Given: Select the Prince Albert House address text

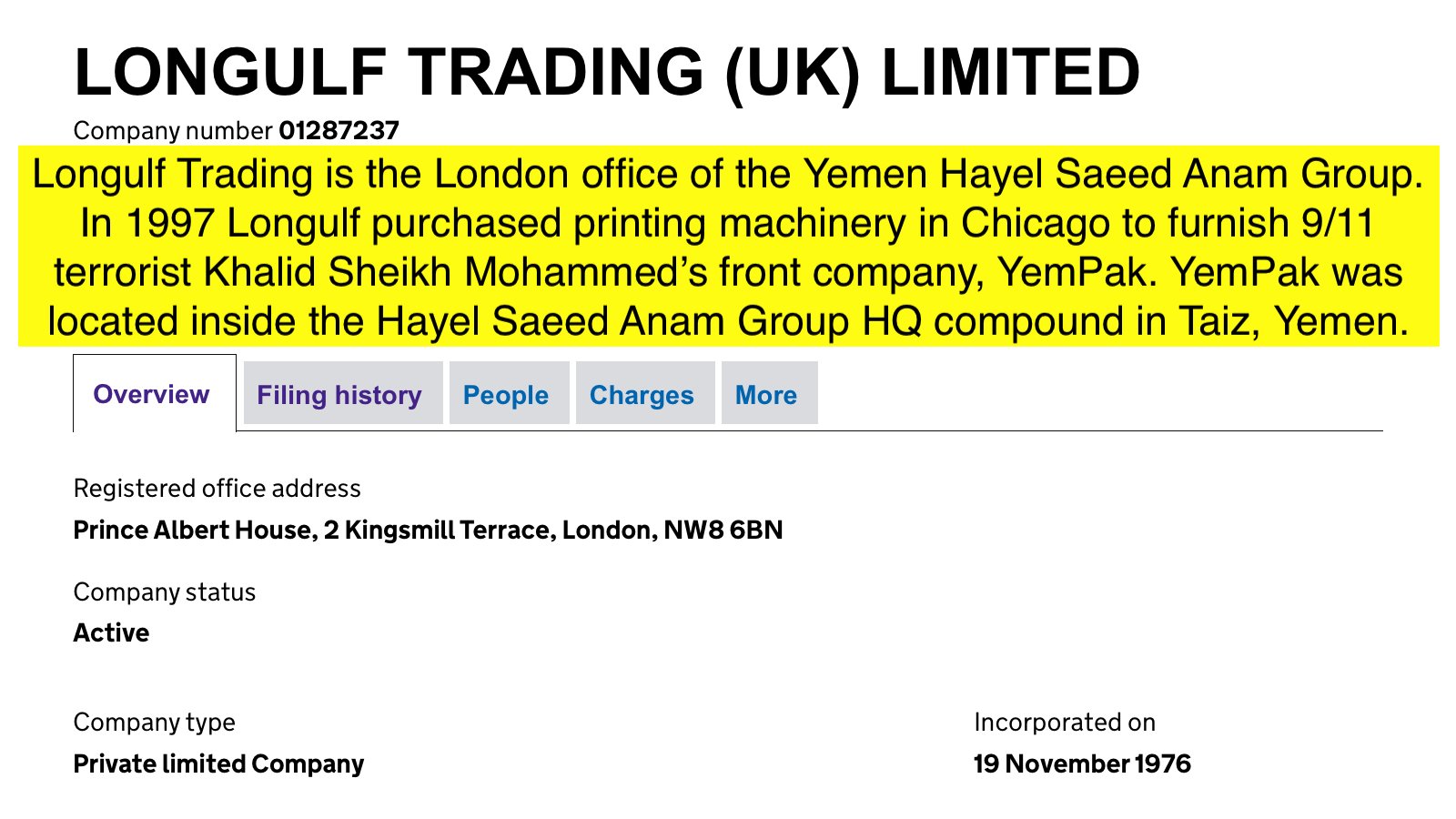Looking at the screenshot, I should (x=428, y=530).
